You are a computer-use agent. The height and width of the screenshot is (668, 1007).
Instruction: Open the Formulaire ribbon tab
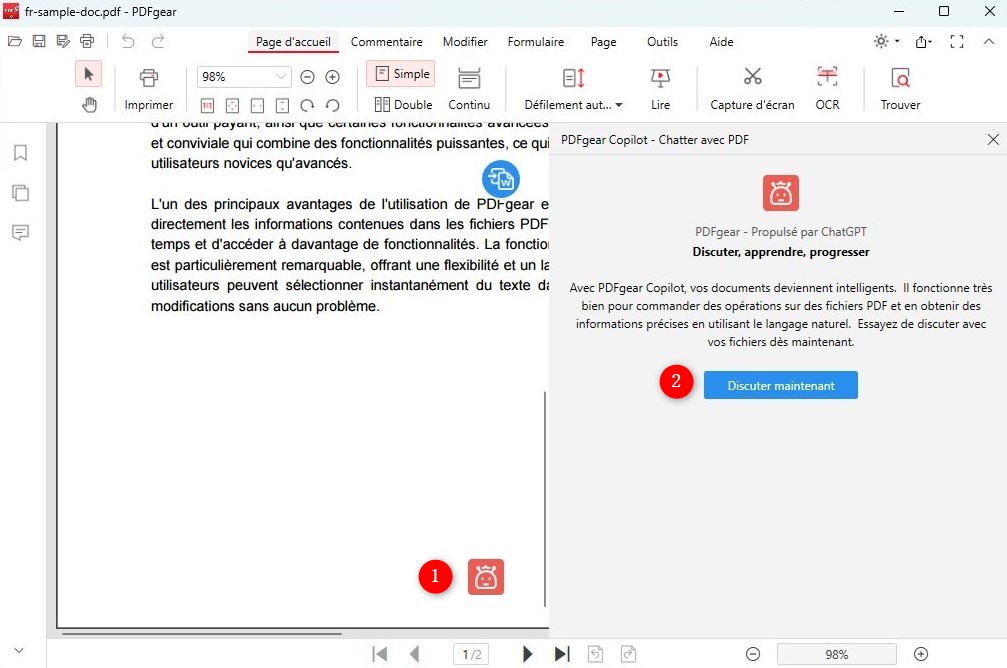tap(536, 42)
